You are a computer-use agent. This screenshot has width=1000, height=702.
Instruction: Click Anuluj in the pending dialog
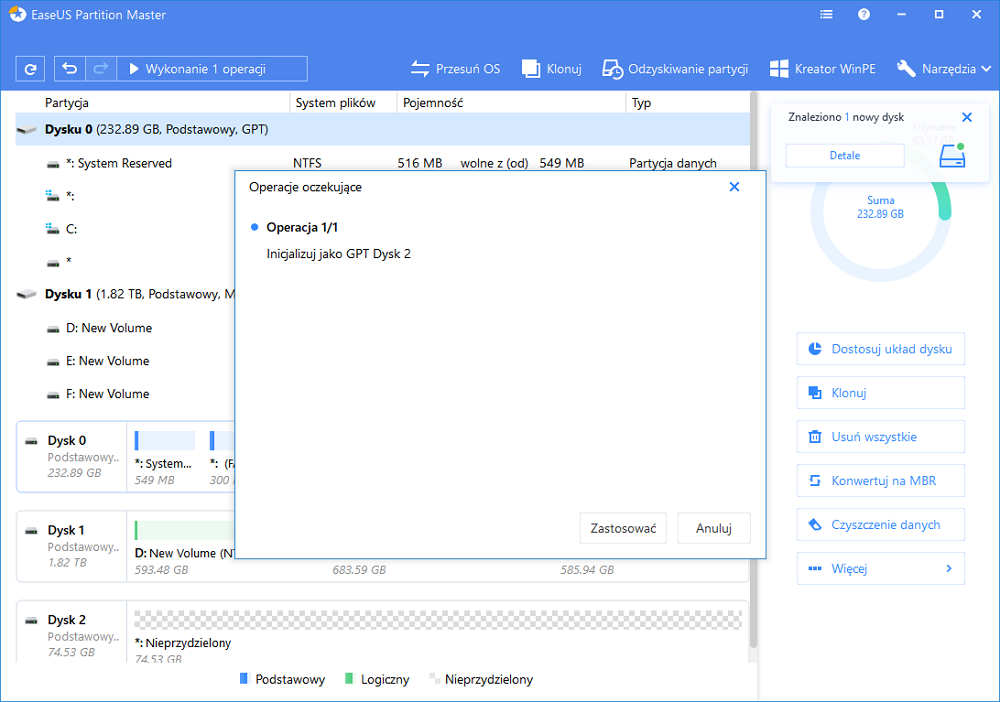(x=714, y=529)
